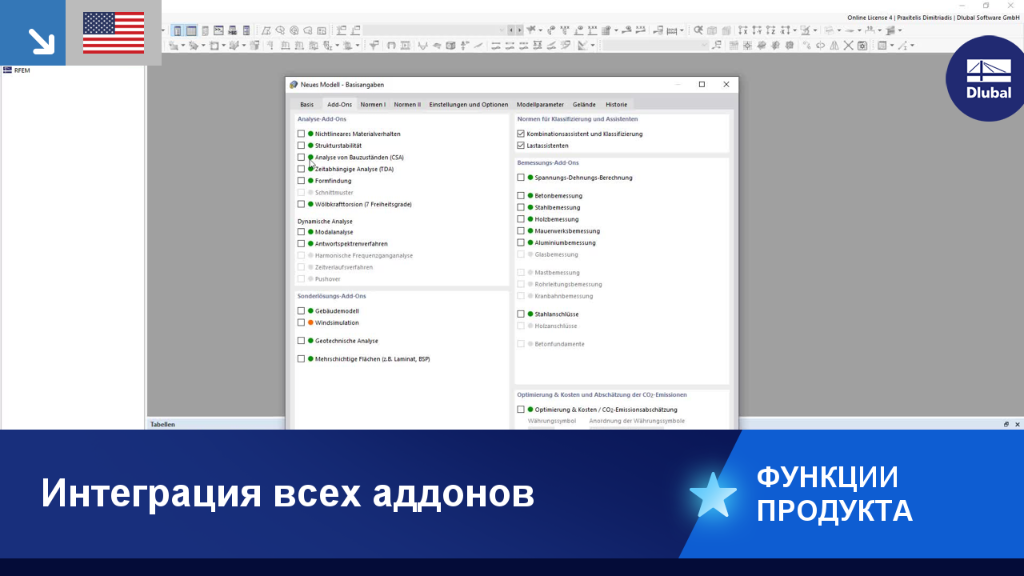Viewport: 1024px width, 576px height.
Task: Undock the Tabellen panel
Action: [x=1006, y=424]
